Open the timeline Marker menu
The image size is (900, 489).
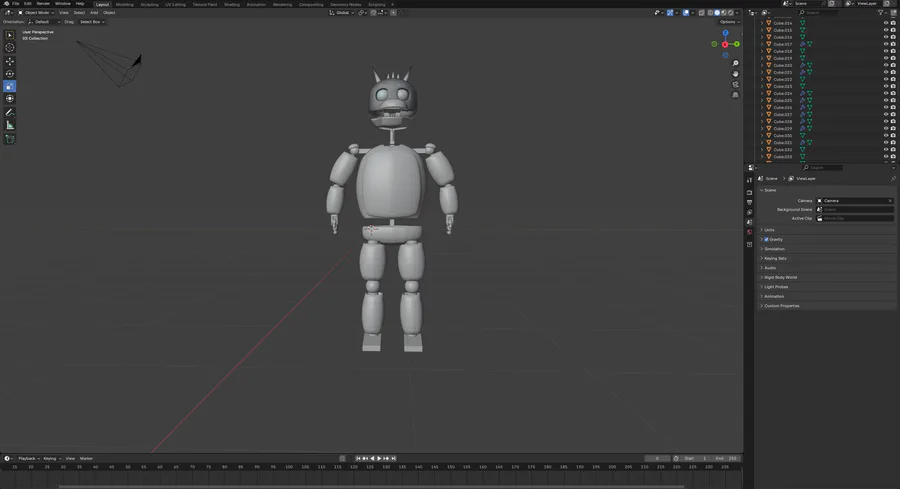coord(86,459)
